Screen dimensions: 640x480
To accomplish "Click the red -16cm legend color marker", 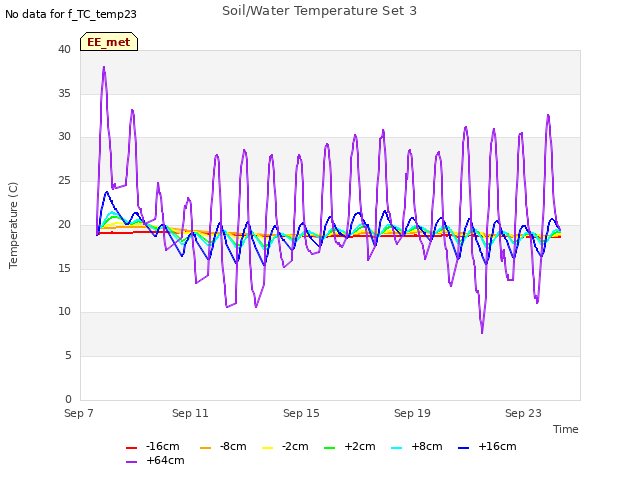I will pos(131,448).
